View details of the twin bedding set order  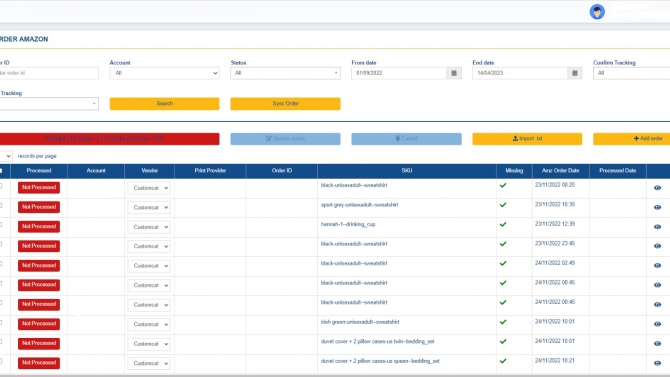657,344
